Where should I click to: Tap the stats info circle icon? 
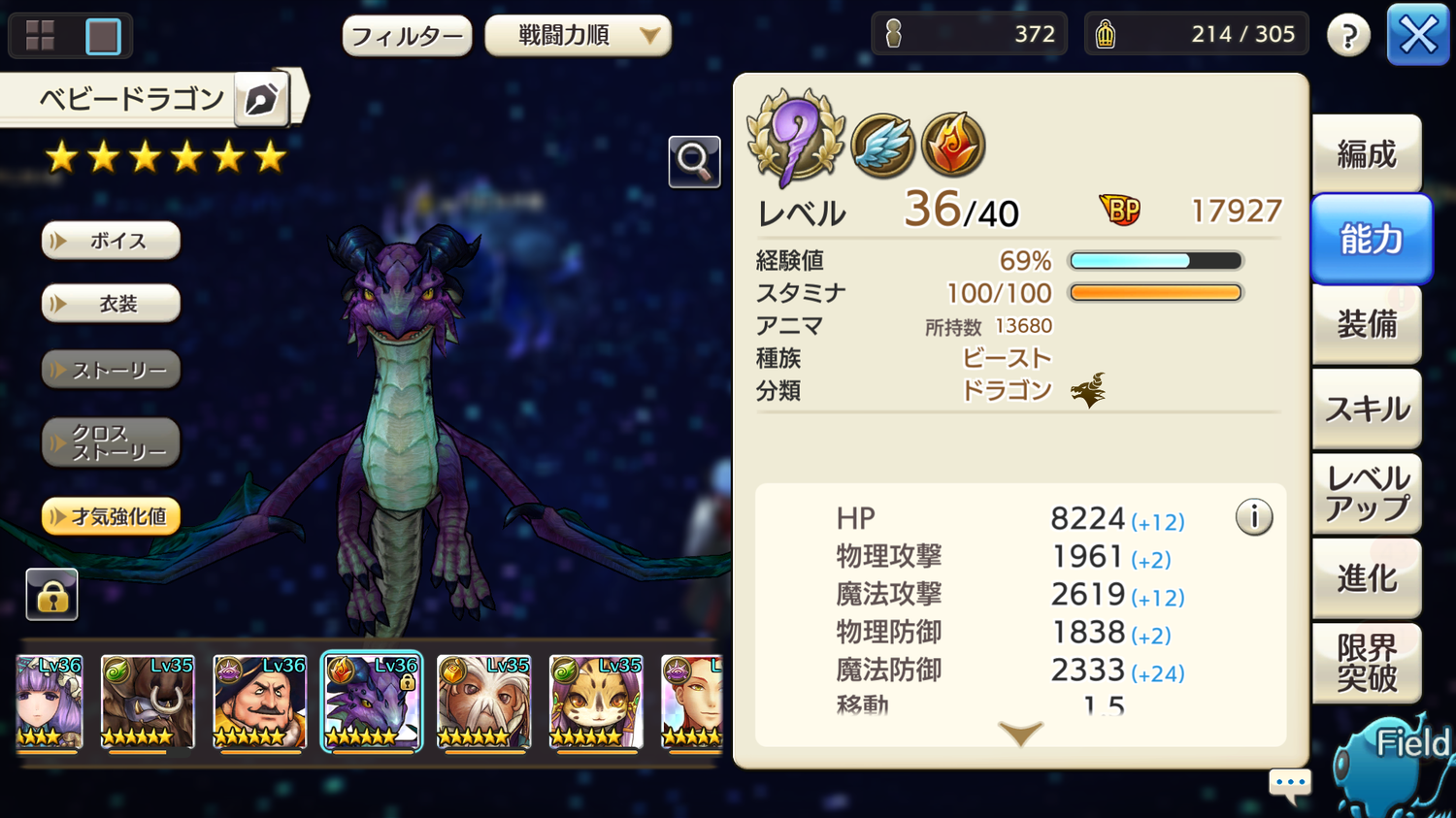tap(1254, 517)
